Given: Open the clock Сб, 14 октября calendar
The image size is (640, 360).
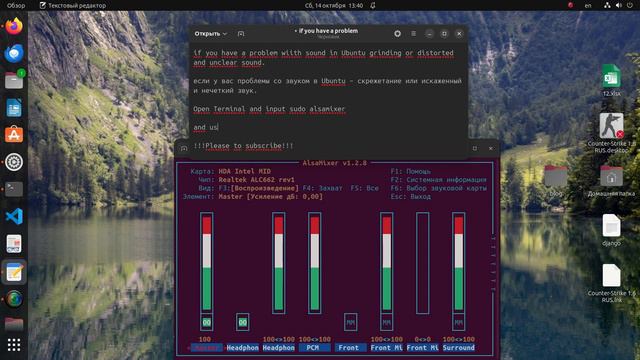Looking at the screenshot, I should click(x=334, y=5).
